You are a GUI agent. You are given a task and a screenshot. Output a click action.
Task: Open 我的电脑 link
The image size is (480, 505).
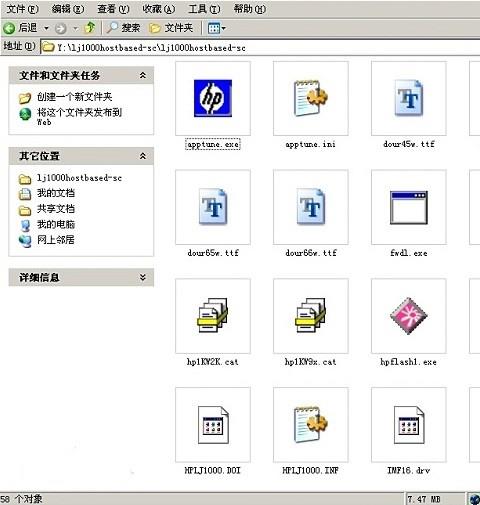click(x=56, y=224)
